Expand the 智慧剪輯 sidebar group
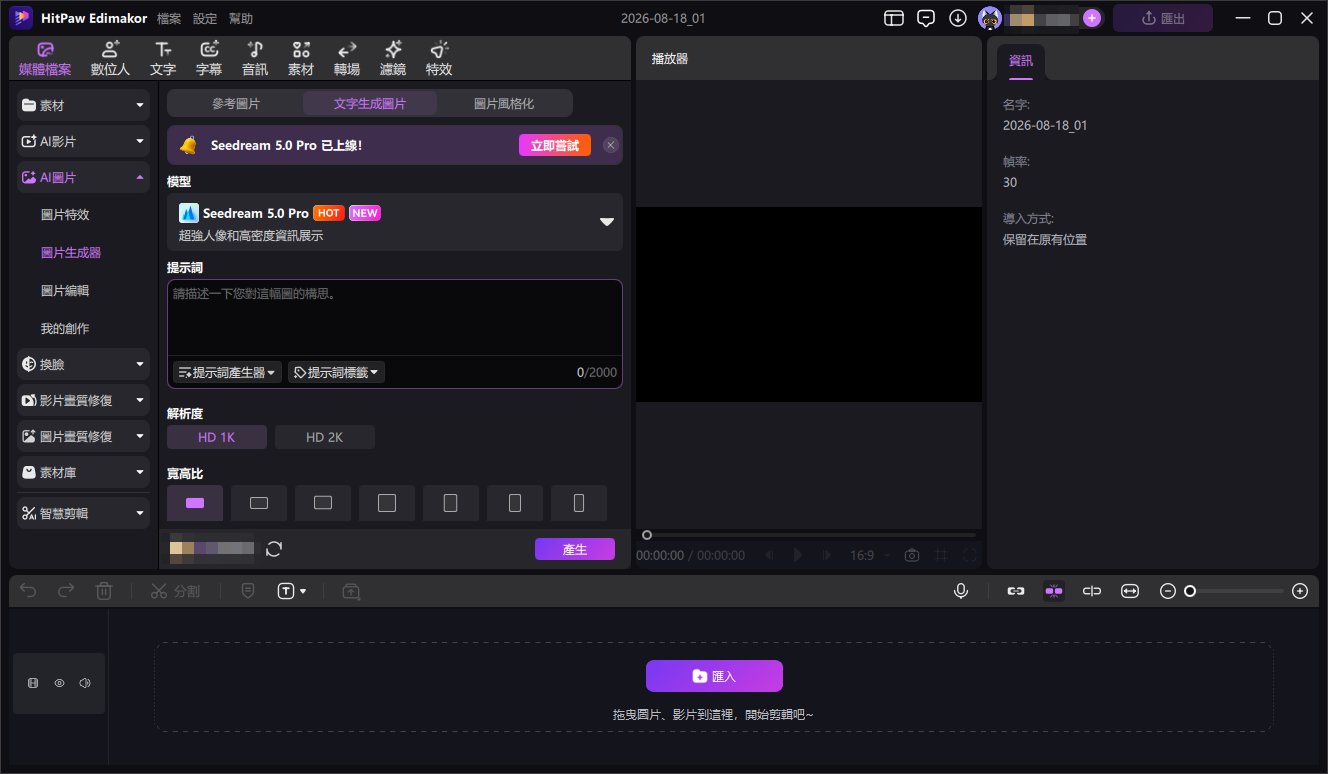Viewport: 1328px width, 774px height. [84, 513]
